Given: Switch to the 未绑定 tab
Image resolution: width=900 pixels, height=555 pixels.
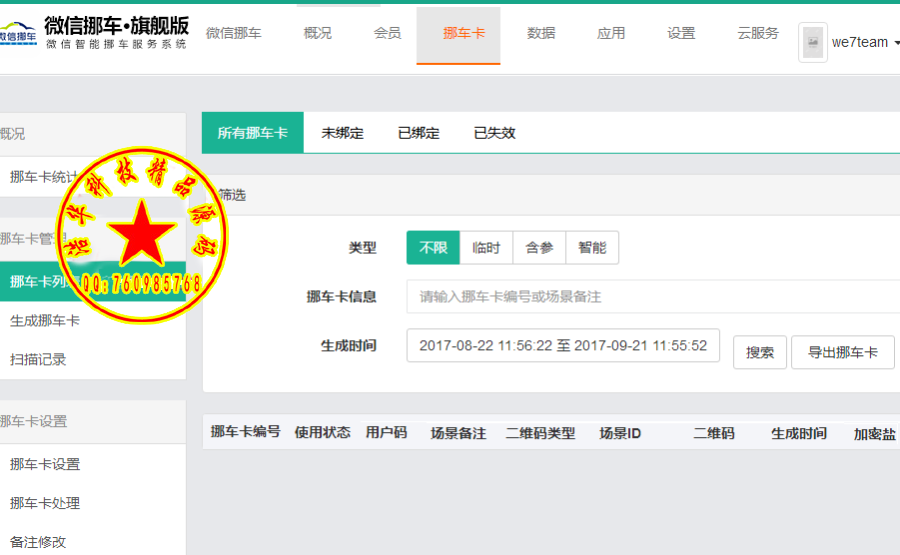Looking at the screenshot, I should pyautogui.click(x=343, y=133).
